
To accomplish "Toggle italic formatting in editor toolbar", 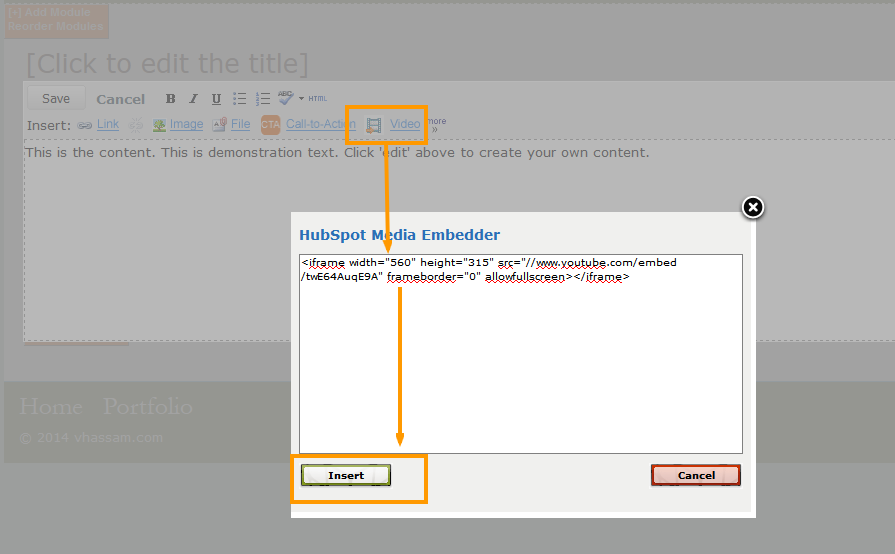I will point(193,99).
